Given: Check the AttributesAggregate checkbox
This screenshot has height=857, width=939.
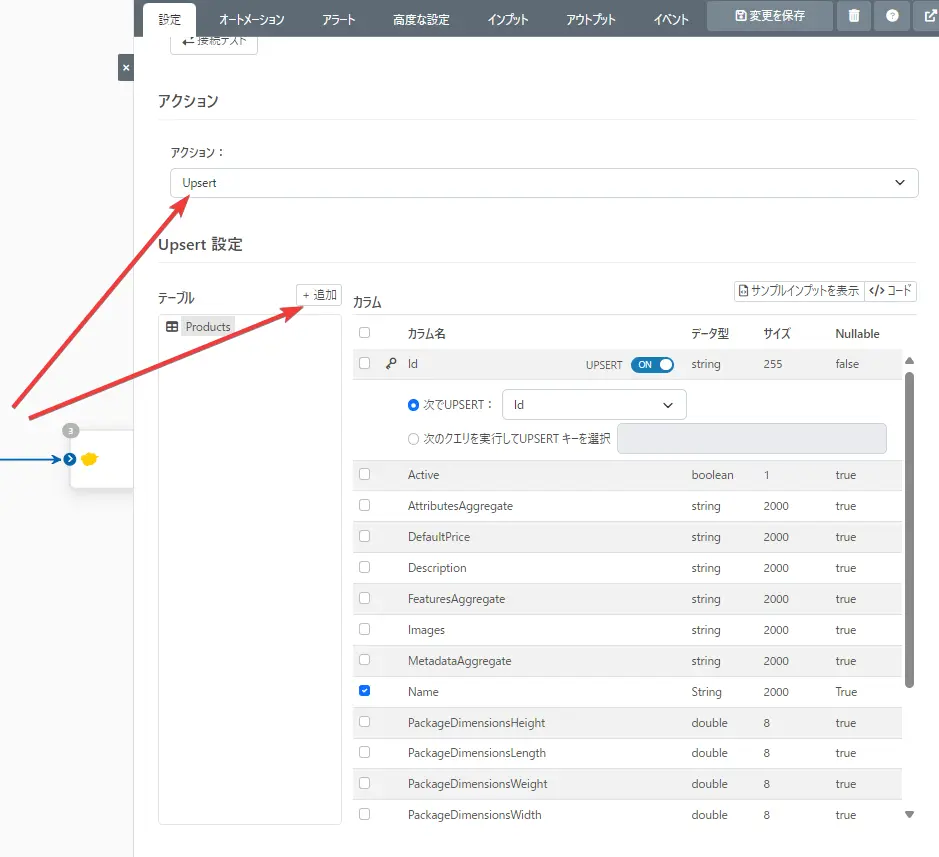Looking at the screenshot, I should (x=364, y=505).
